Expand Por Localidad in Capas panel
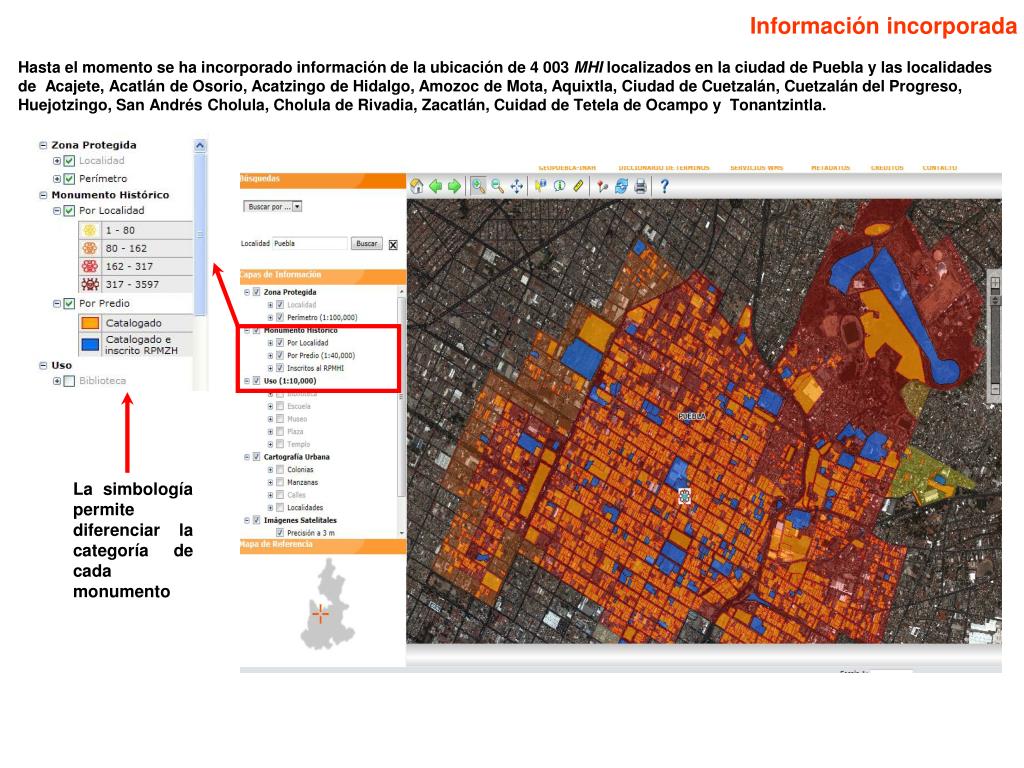This screenshot has width=1024, height=768. (x=270, y=343)
